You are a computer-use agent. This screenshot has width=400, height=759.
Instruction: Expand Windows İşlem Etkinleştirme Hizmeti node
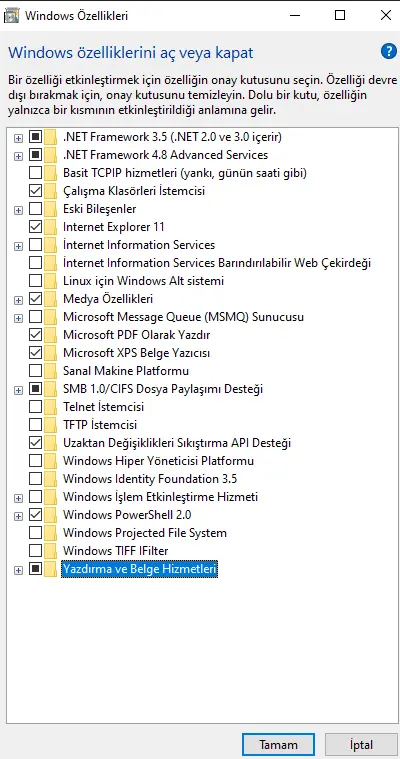click(x=18, y=498)
